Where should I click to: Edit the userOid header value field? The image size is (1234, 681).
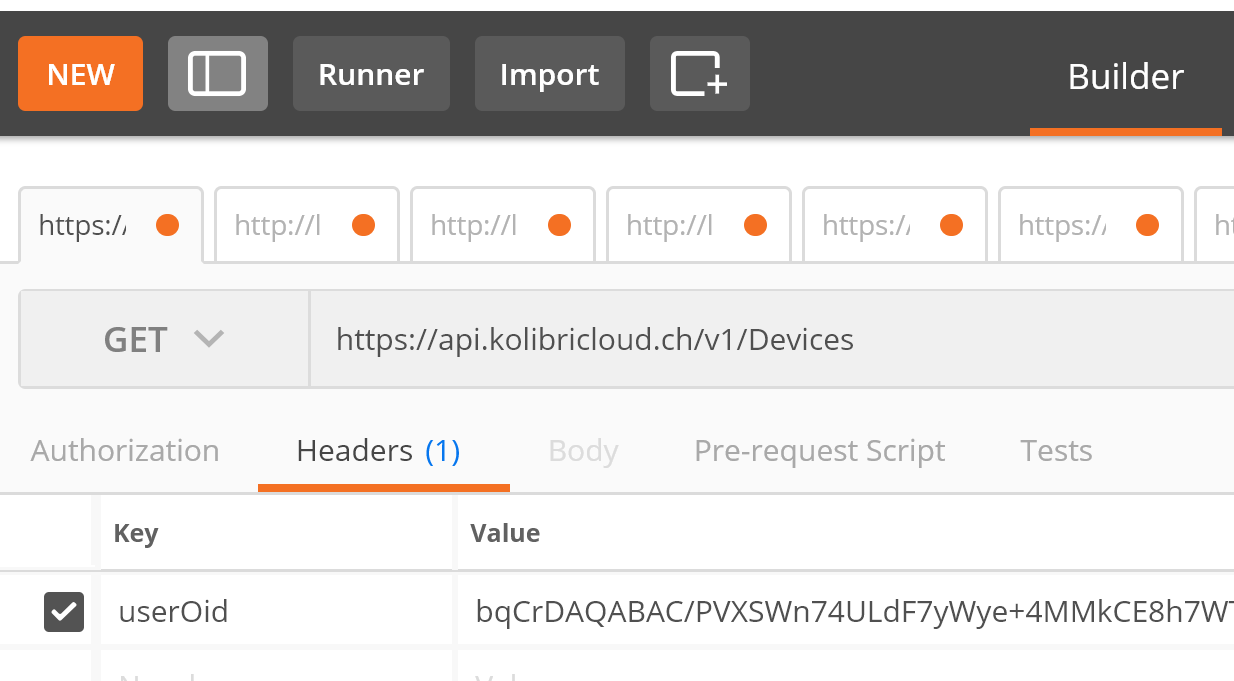tap(846, 611)
